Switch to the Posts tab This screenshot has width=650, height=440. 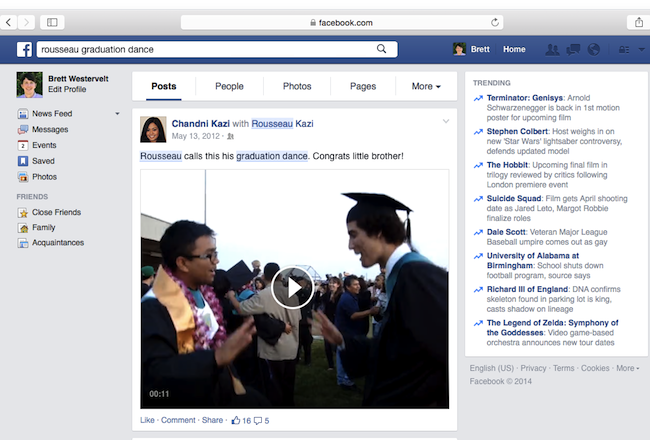[x=164, y=86]
